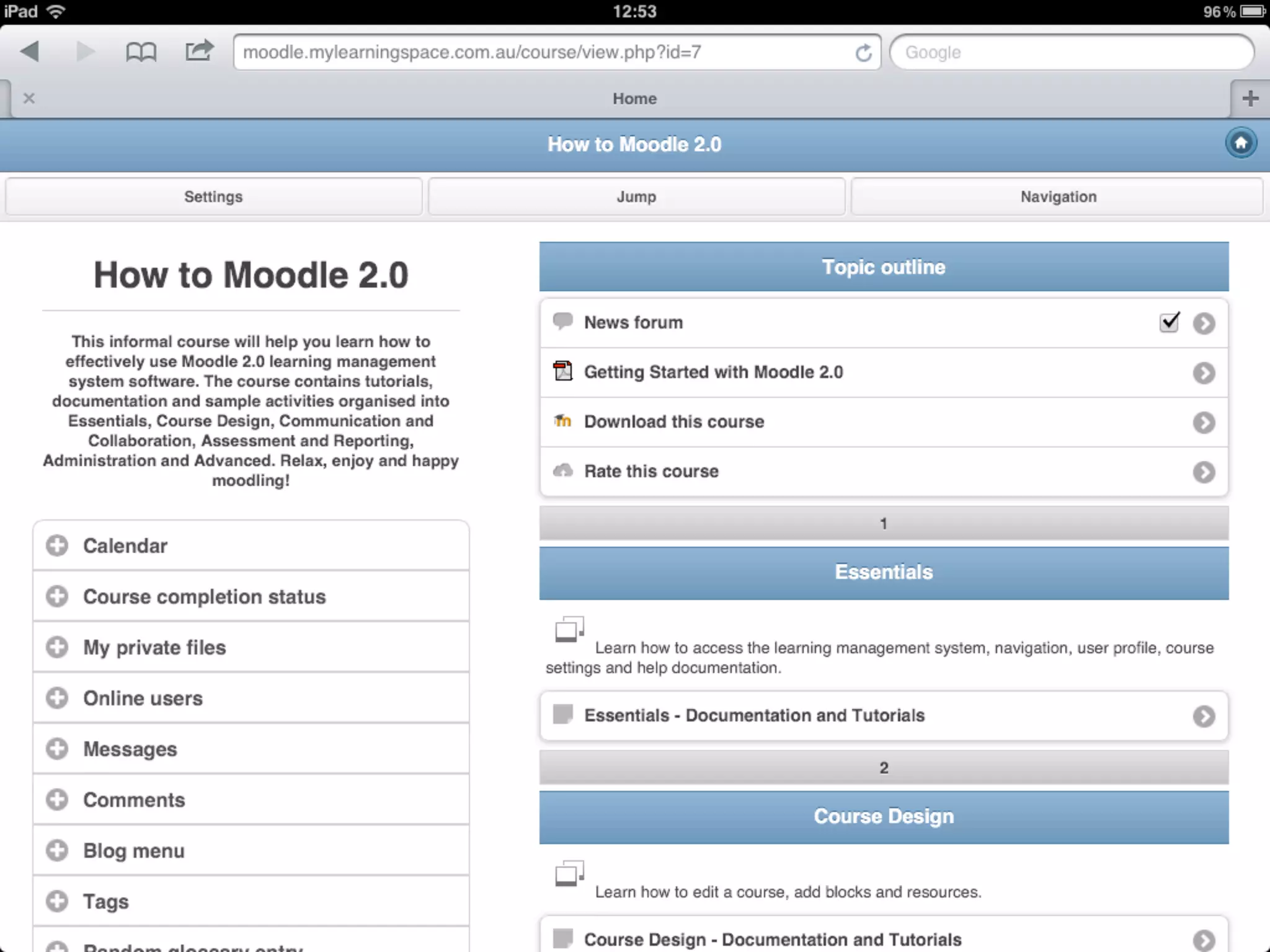Screen dimensions: 1270x952
Task: Open the Jump menu tab
Action: [x=636, y=196]
